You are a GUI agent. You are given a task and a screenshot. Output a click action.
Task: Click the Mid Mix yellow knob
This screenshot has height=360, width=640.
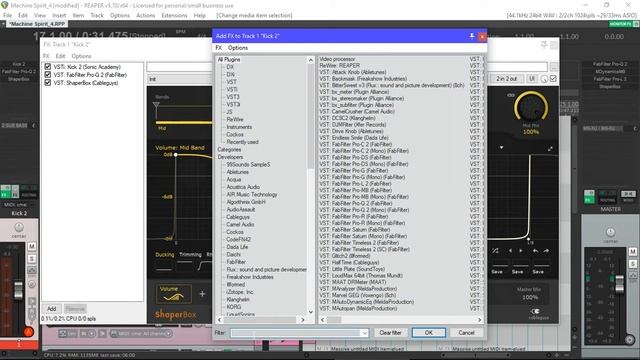[x=531, y=107]
